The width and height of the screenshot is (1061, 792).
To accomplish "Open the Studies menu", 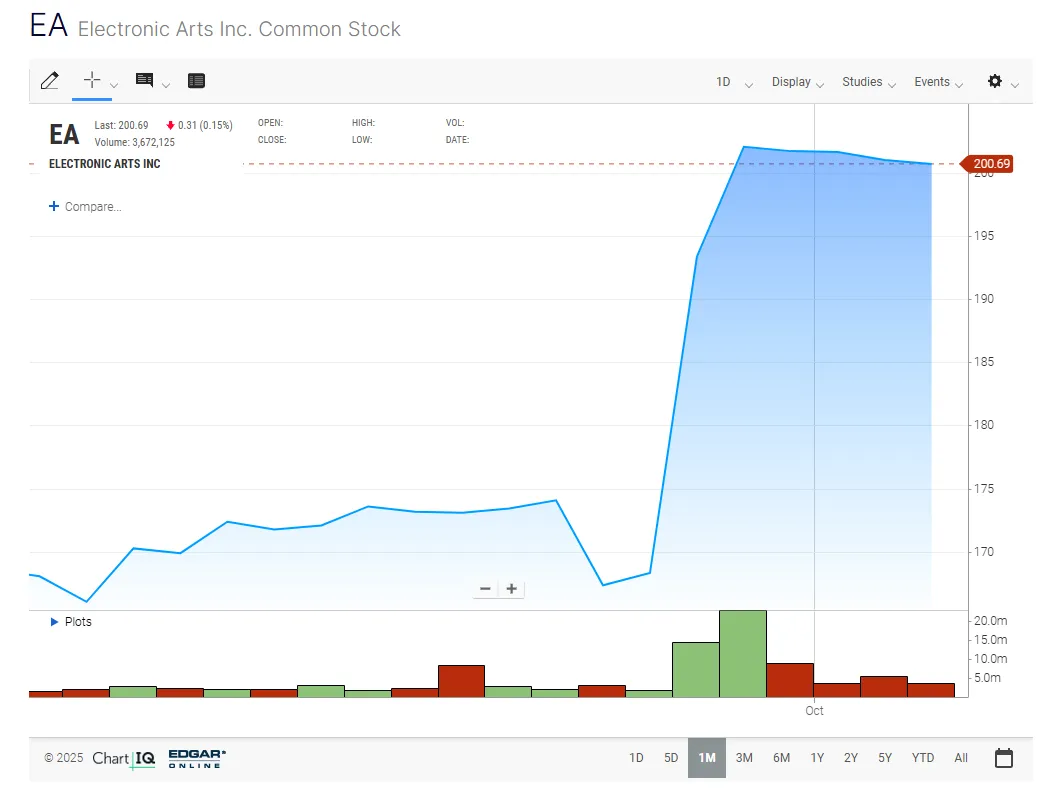I will tap(869, 82).
